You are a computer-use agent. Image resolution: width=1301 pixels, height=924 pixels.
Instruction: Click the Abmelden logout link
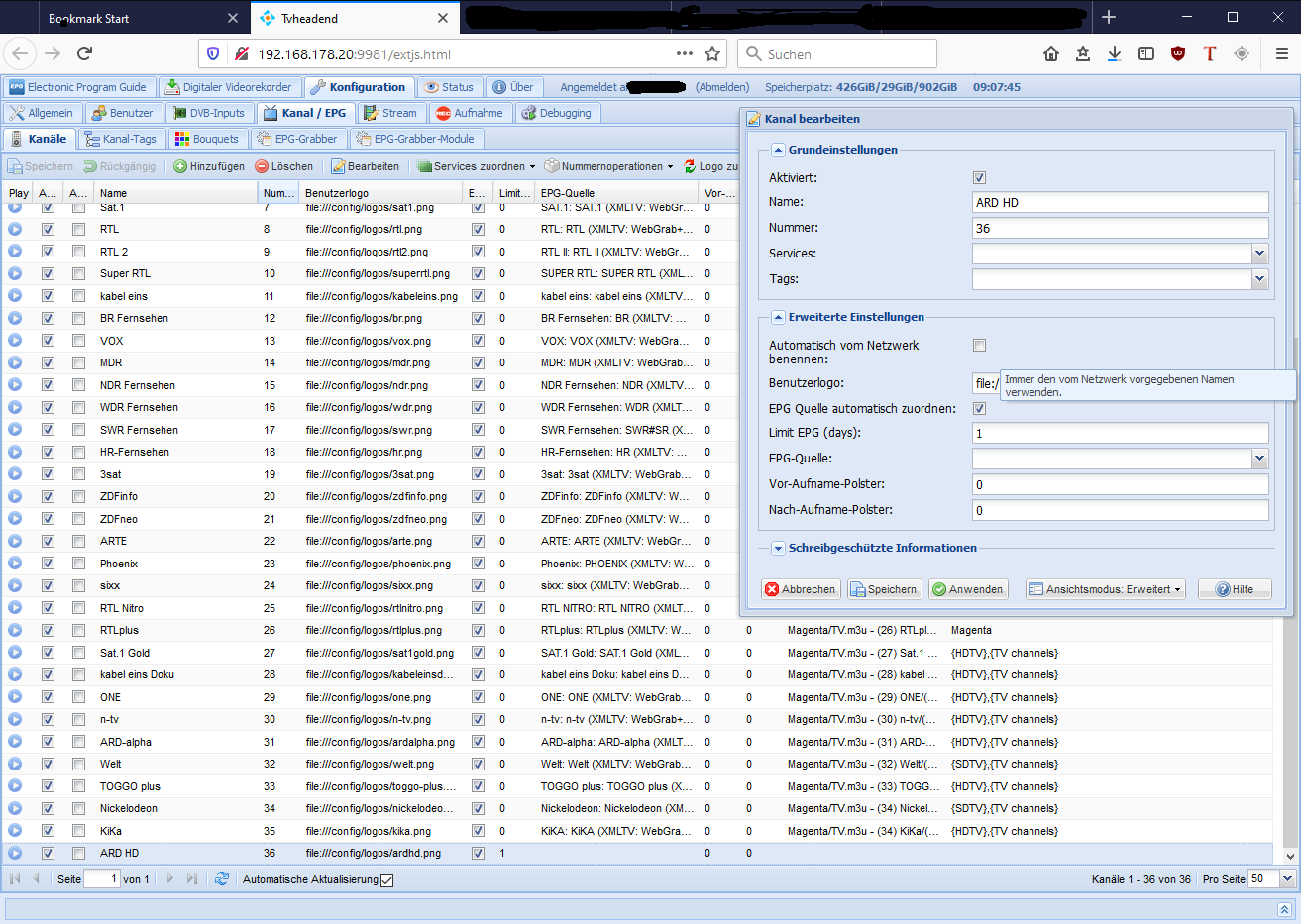click(722, 87)
